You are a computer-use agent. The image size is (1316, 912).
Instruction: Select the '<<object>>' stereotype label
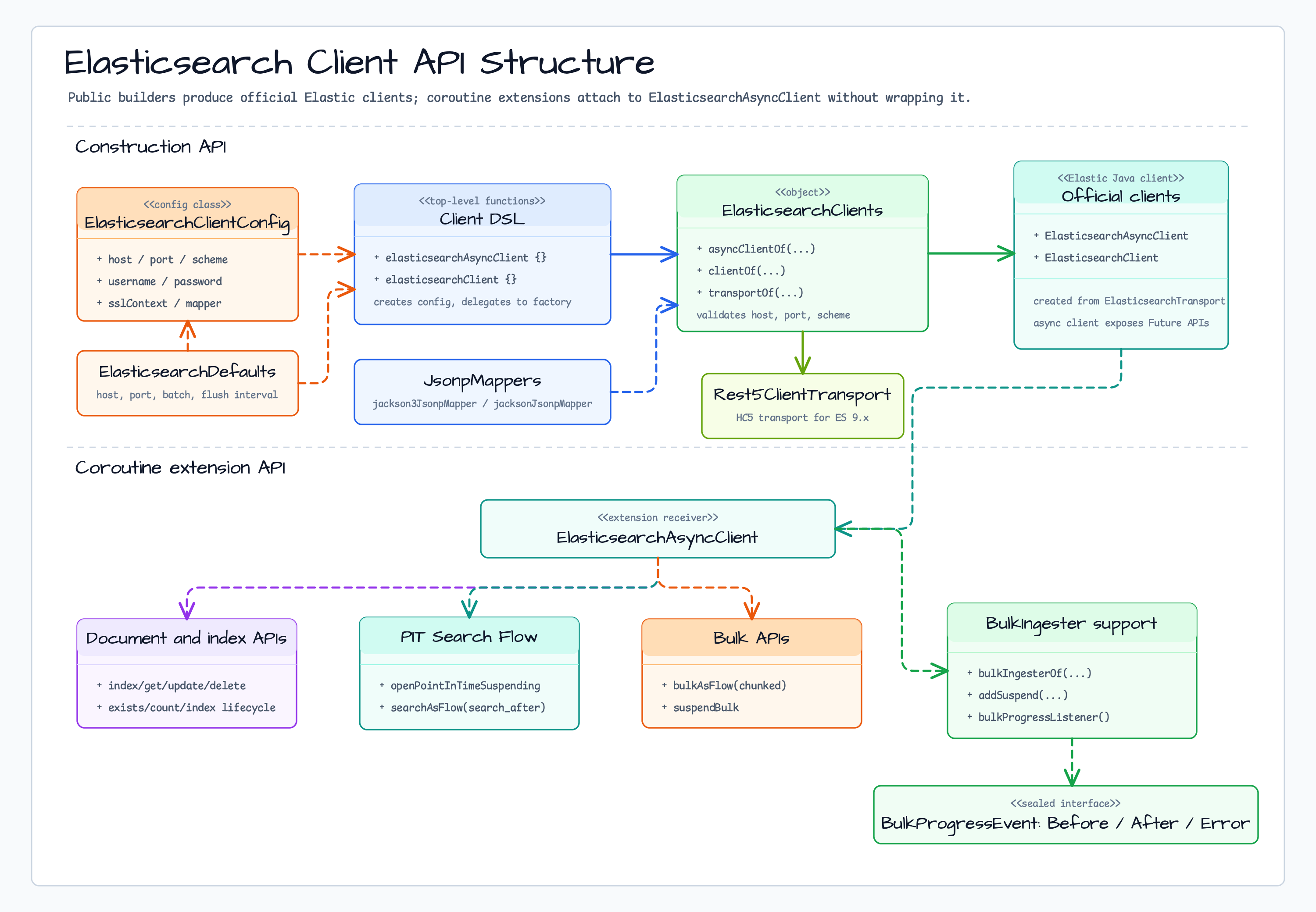[802, 192]
